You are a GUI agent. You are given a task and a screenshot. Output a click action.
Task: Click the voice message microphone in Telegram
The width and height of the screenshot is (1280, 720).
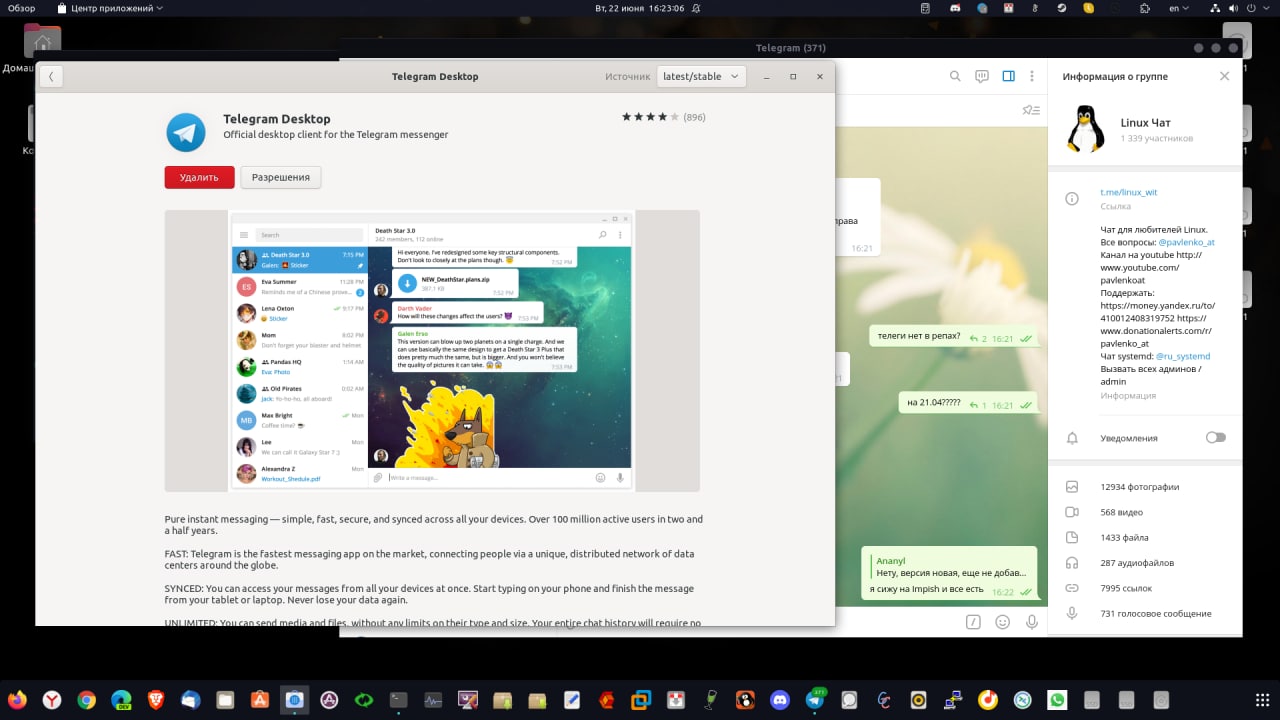coord(1030,622)
